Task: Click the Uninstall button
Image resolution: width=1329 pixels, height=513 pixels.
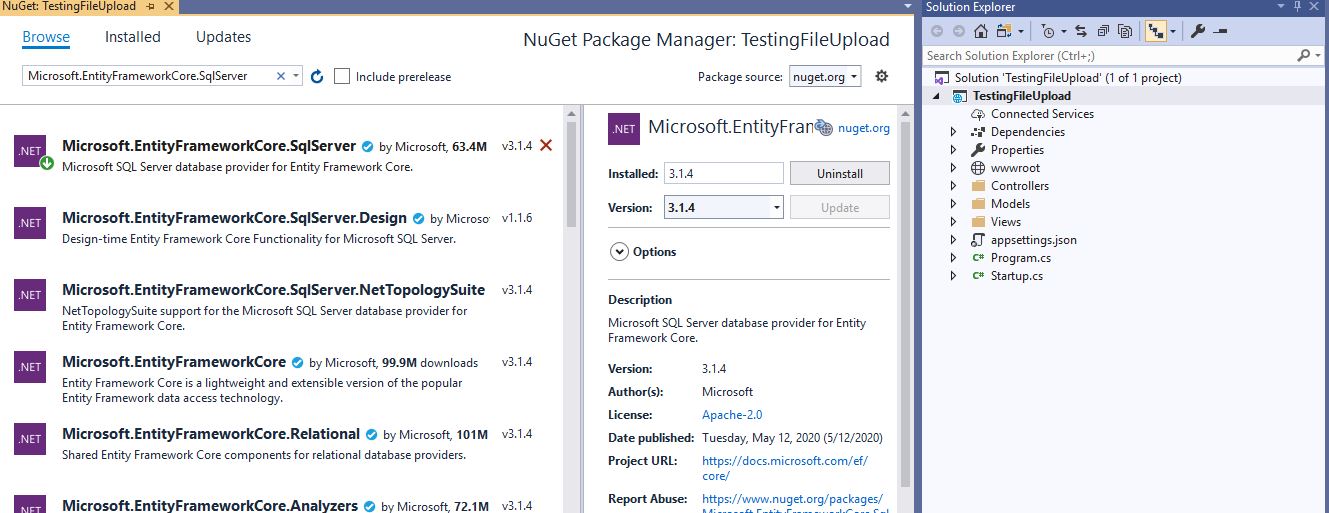Action: click(839, 173)
